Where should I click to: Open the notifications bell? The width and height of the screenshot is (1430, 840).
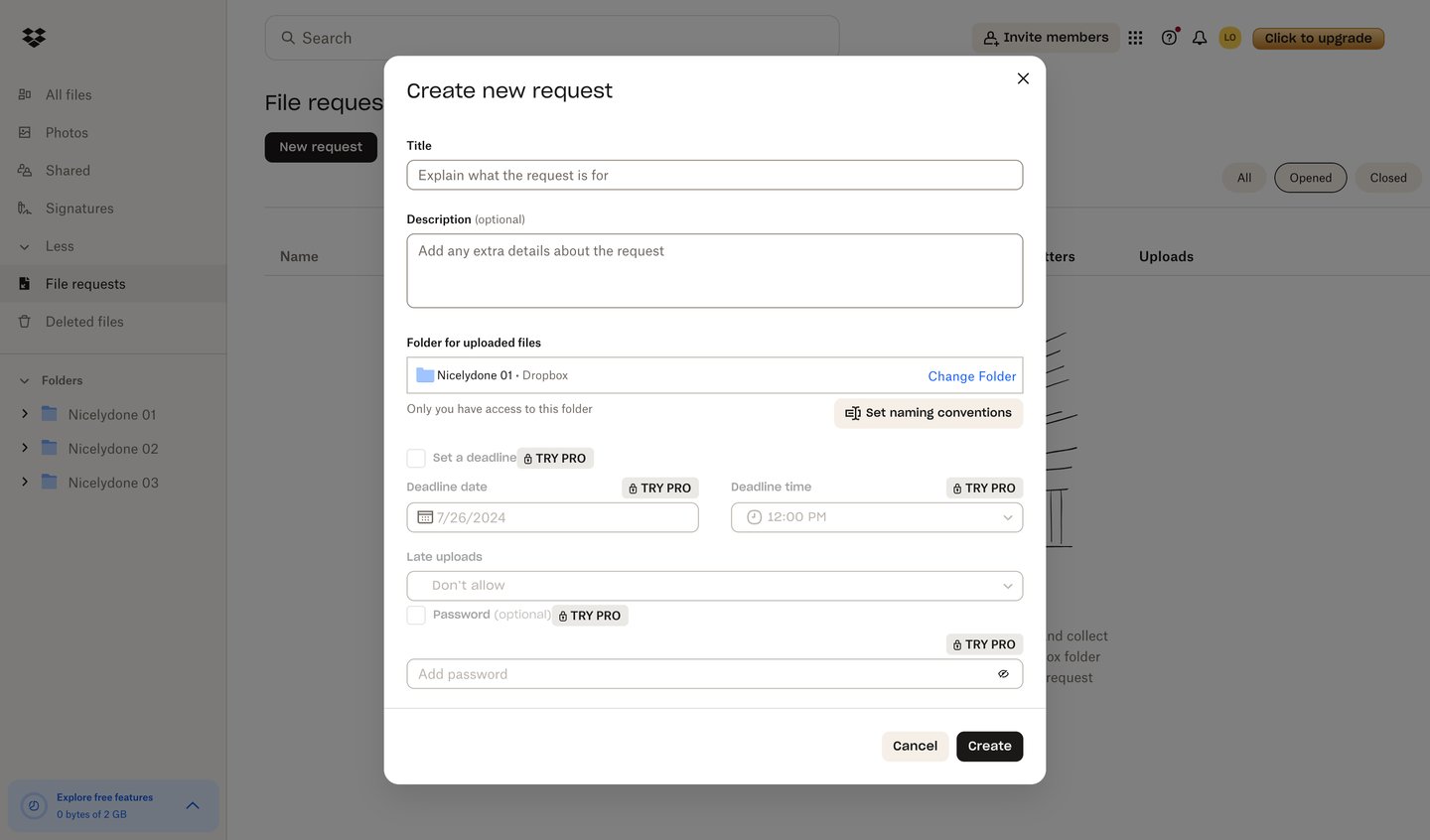click(1199, 37)
